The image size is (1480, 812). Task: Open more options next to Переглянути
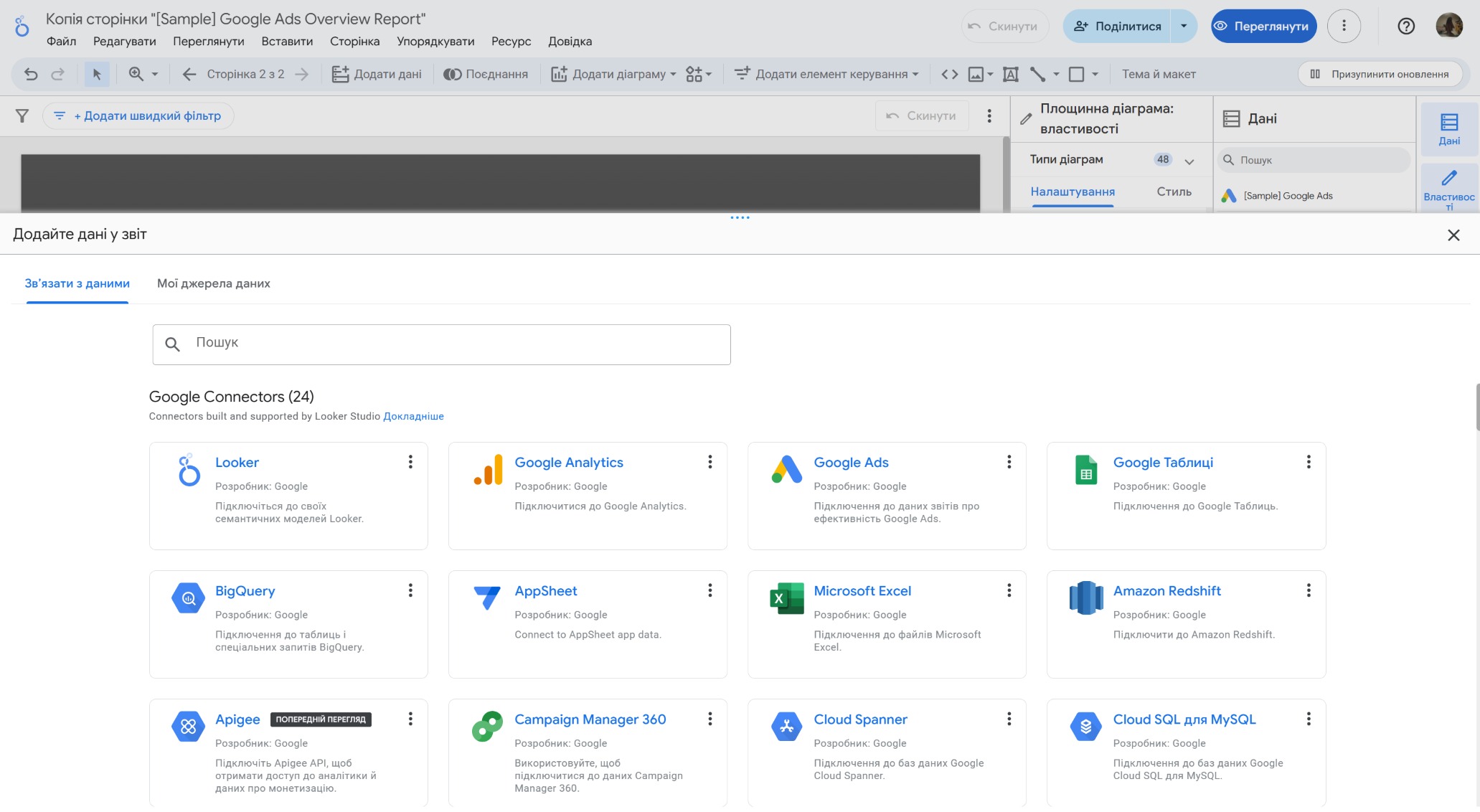point(1344,26)
